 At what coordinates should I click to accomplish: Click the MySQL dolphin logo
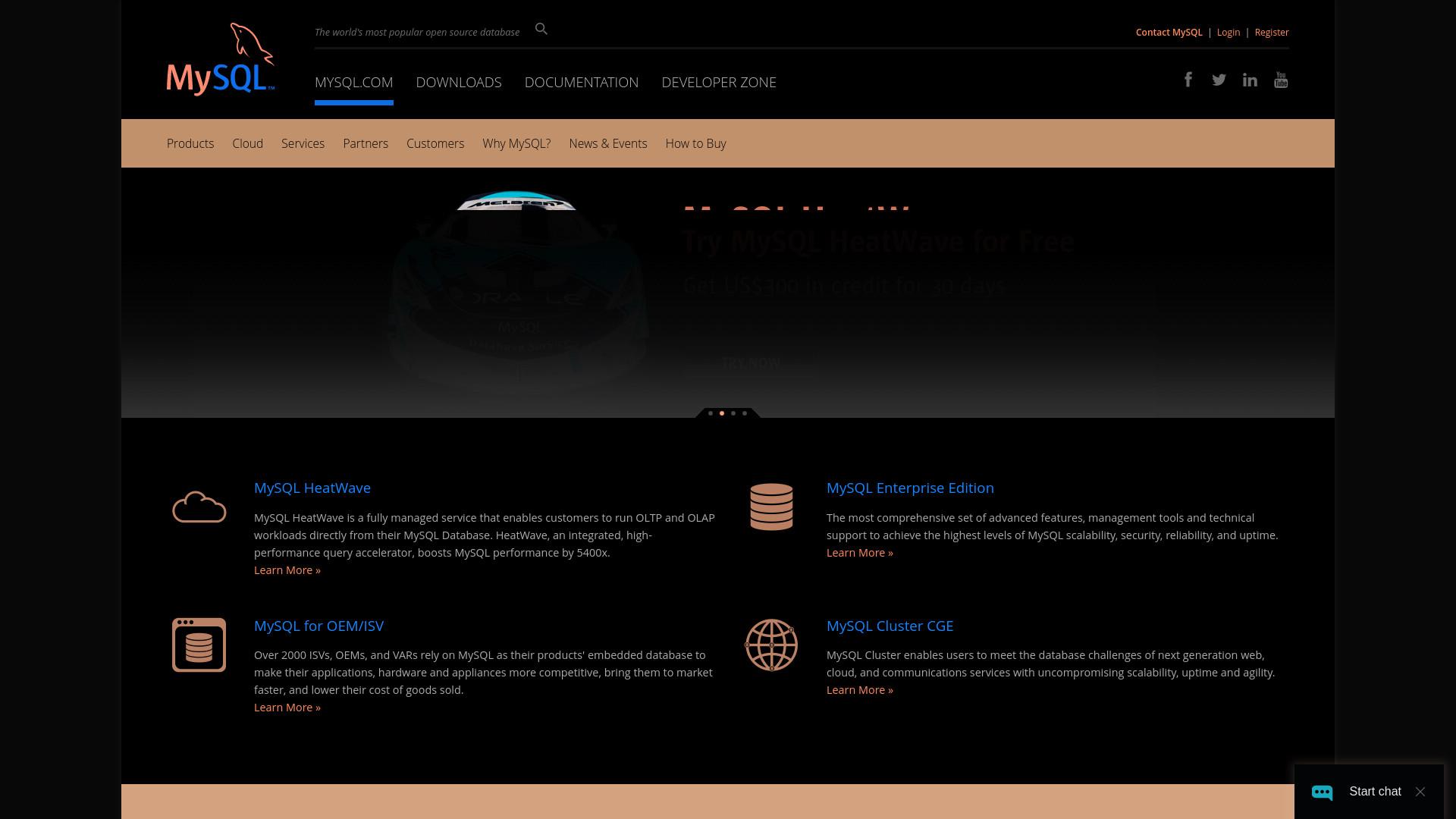click(221, 59)
